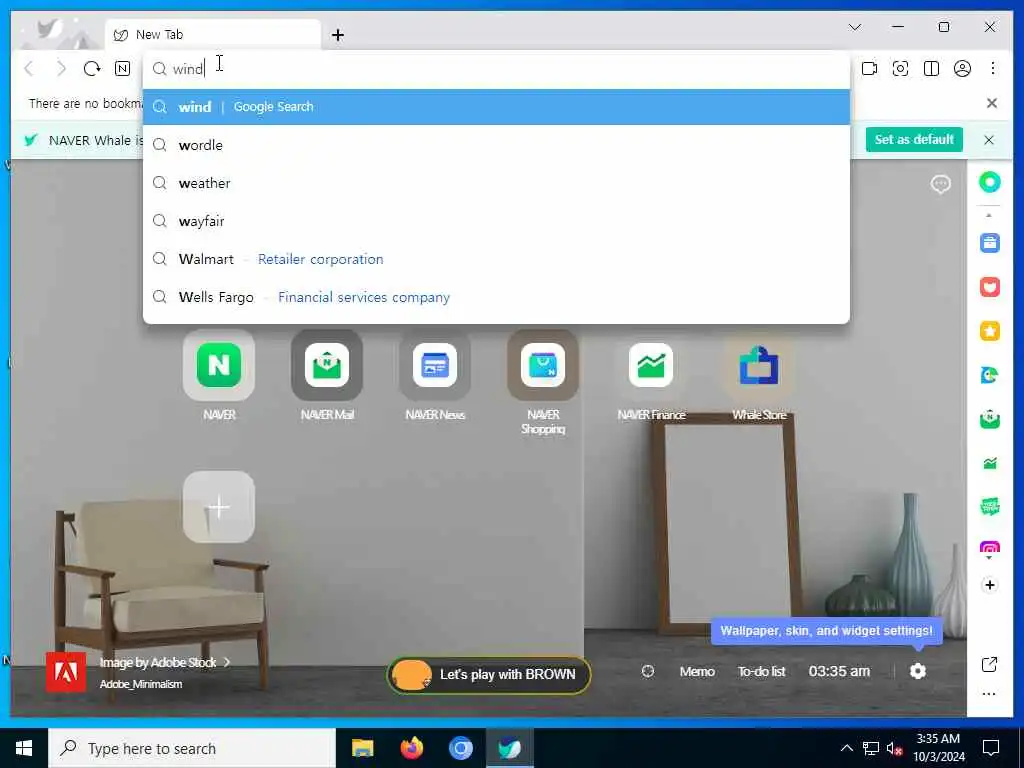Screen dimensions: 1024x768
Task: Click the Windows taskbar search box
Action: [x=192, y=748]
